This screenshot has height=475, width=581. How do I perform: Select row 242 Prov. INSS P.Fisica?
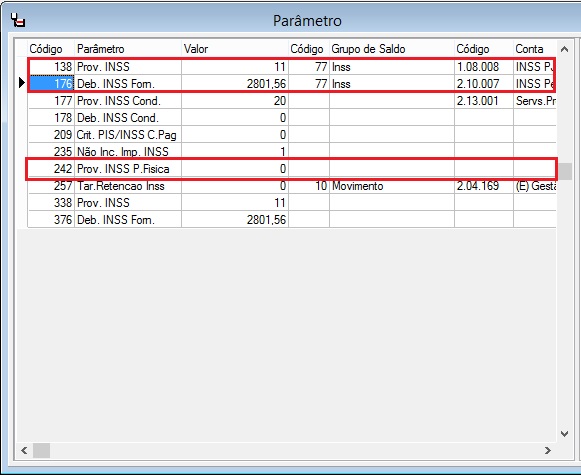pos(292,169)
